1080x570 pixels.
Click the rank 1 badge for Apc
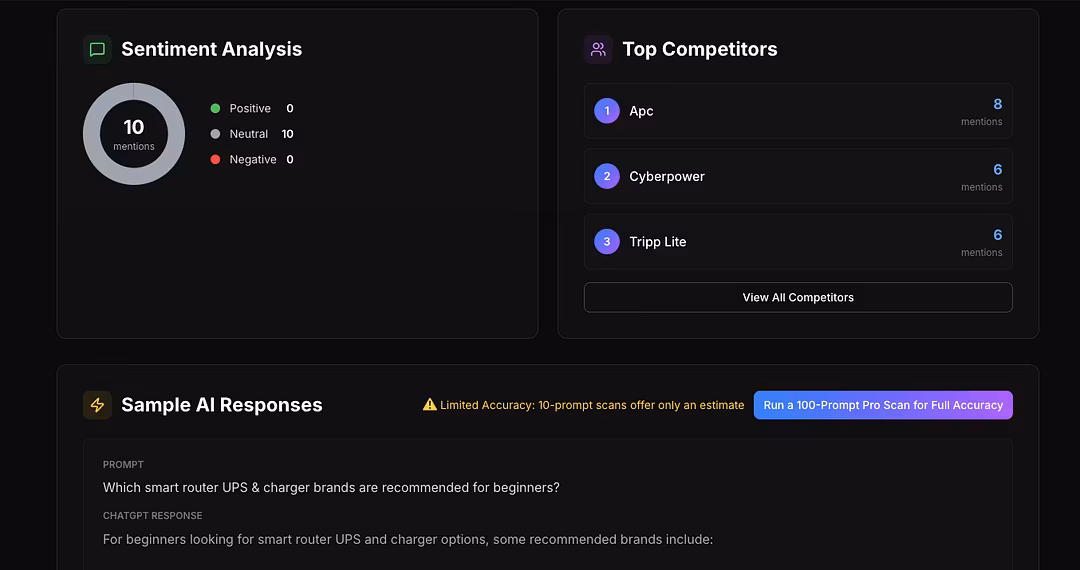click(x=607, y=111)
